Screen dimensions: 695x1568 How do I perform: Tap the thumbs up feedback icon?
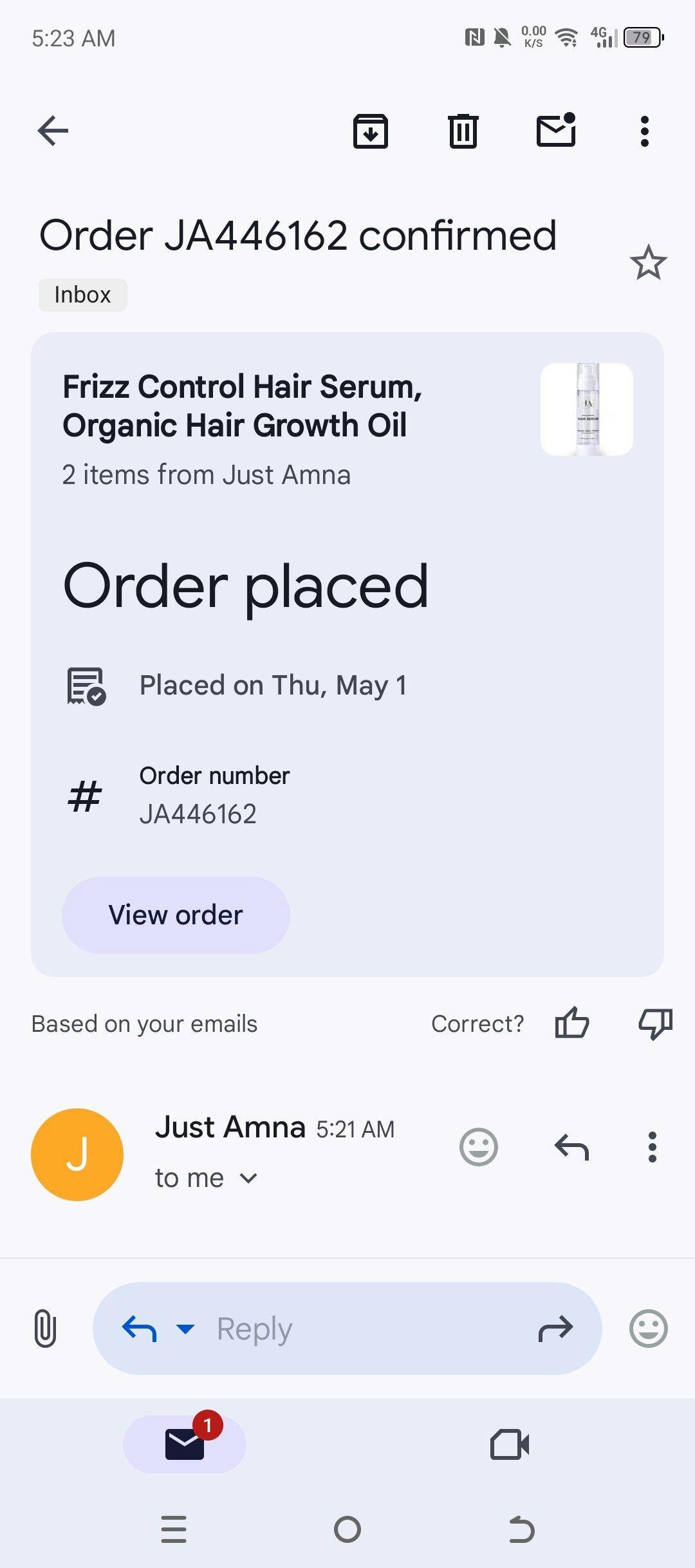pyautogui.click(x=571, y=1023)
